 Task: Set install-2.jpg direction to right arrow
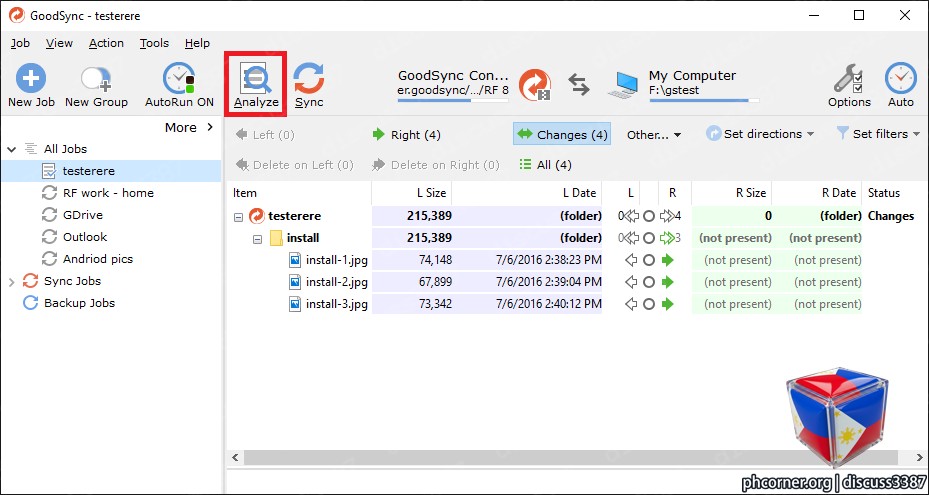pyautogui.click(x=668, y=282)
